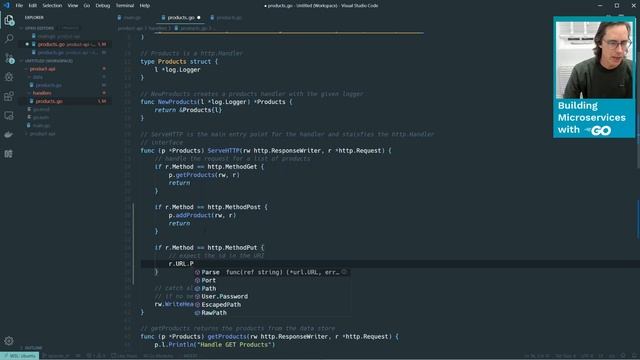Screen dimensions: 640x360
Task: Open the Go menu
Action: (x=87, y=6)
